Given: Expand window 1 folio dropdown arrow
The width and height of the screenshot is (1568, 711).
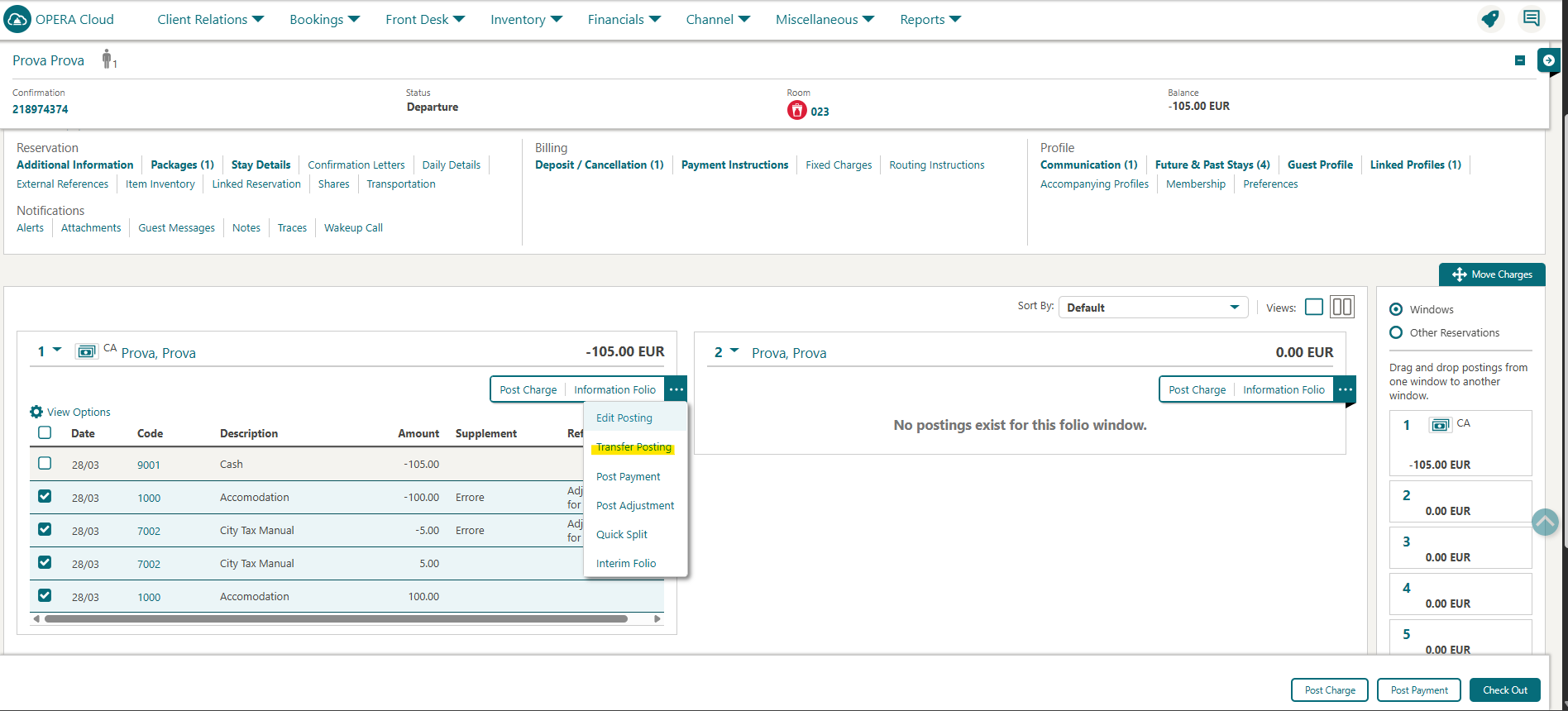Looking at the screenshot, I should (x=57, y=351).
